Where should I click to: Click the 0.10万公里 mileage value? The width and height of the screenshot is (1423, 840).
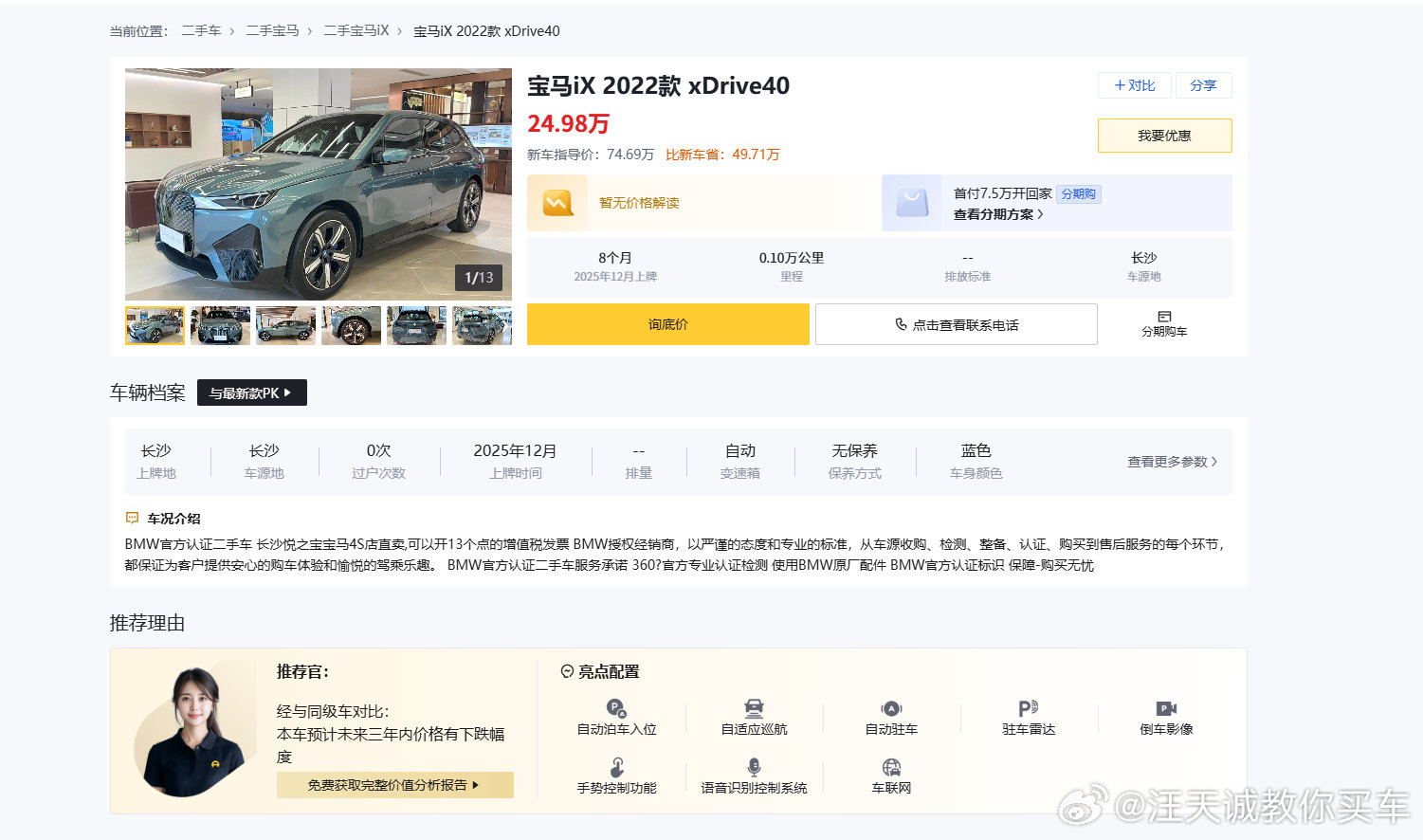(x=791, y=258)
